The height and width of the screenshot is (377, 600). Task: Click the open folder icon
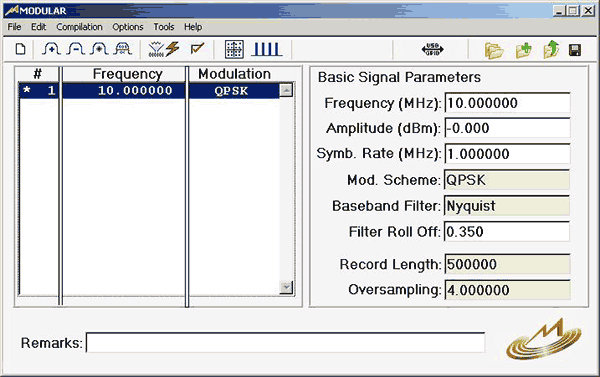click(x=494, y=50)
